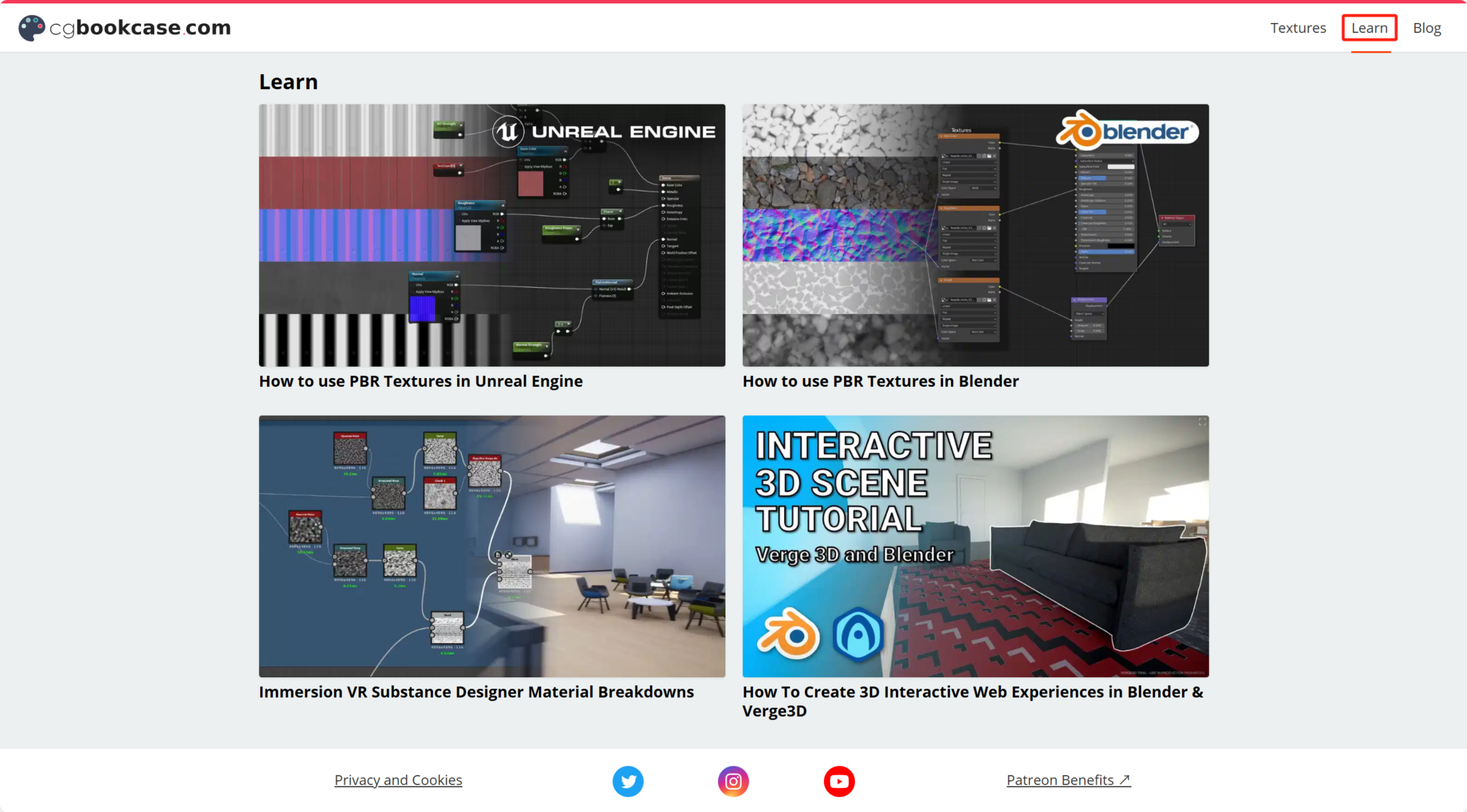The width and height of the screenshot is (1467, 812).
Task: Open the Textures menu item
Action: tap(1298, 28)
